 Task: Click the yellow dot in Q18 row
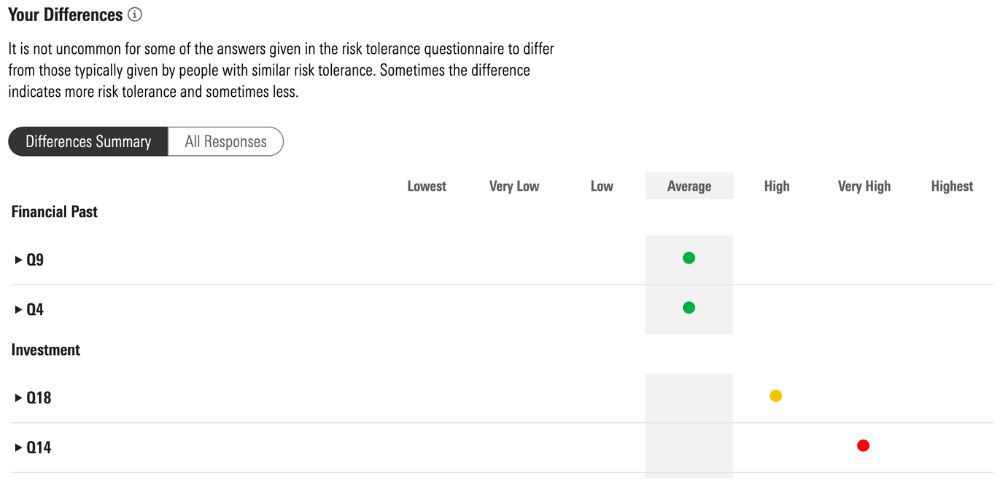click(x=776, y=396)
